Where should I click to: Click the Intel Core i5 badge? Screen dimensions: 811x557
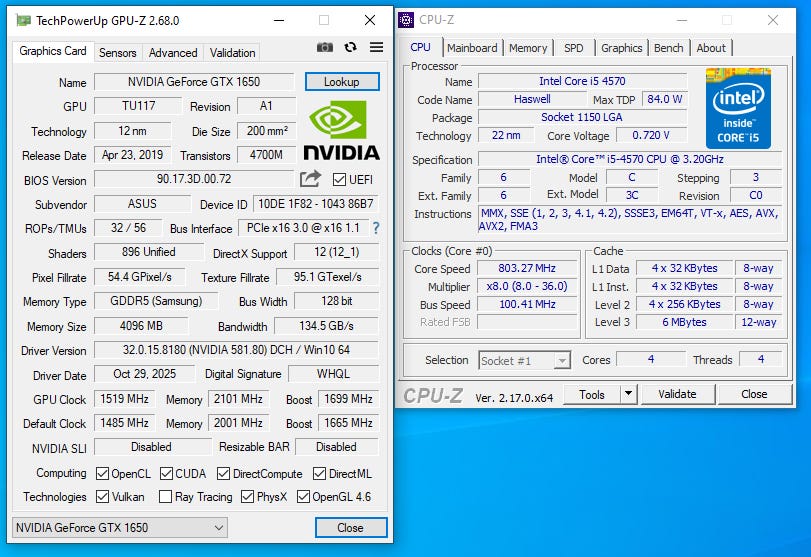738,108
